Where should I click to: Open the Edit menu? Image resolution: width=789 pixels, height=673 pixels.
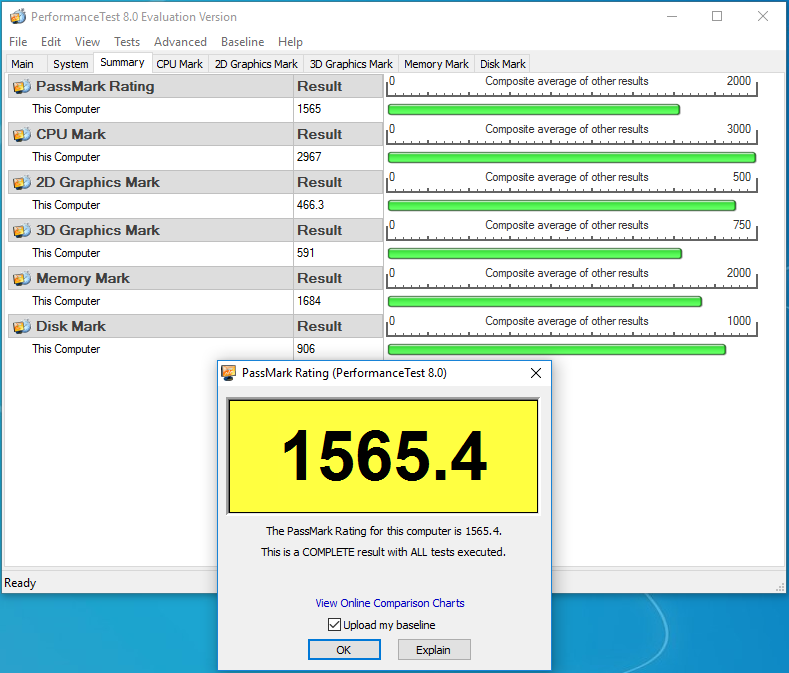click(51, 42)
